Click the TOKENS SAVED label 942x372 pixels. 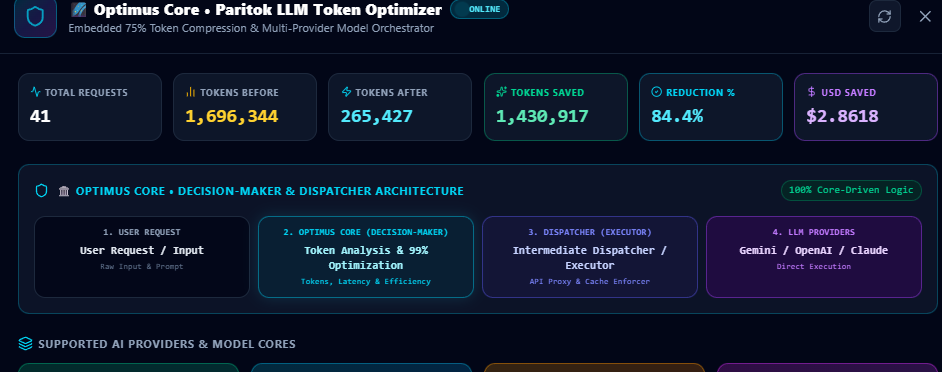(547, 93)
